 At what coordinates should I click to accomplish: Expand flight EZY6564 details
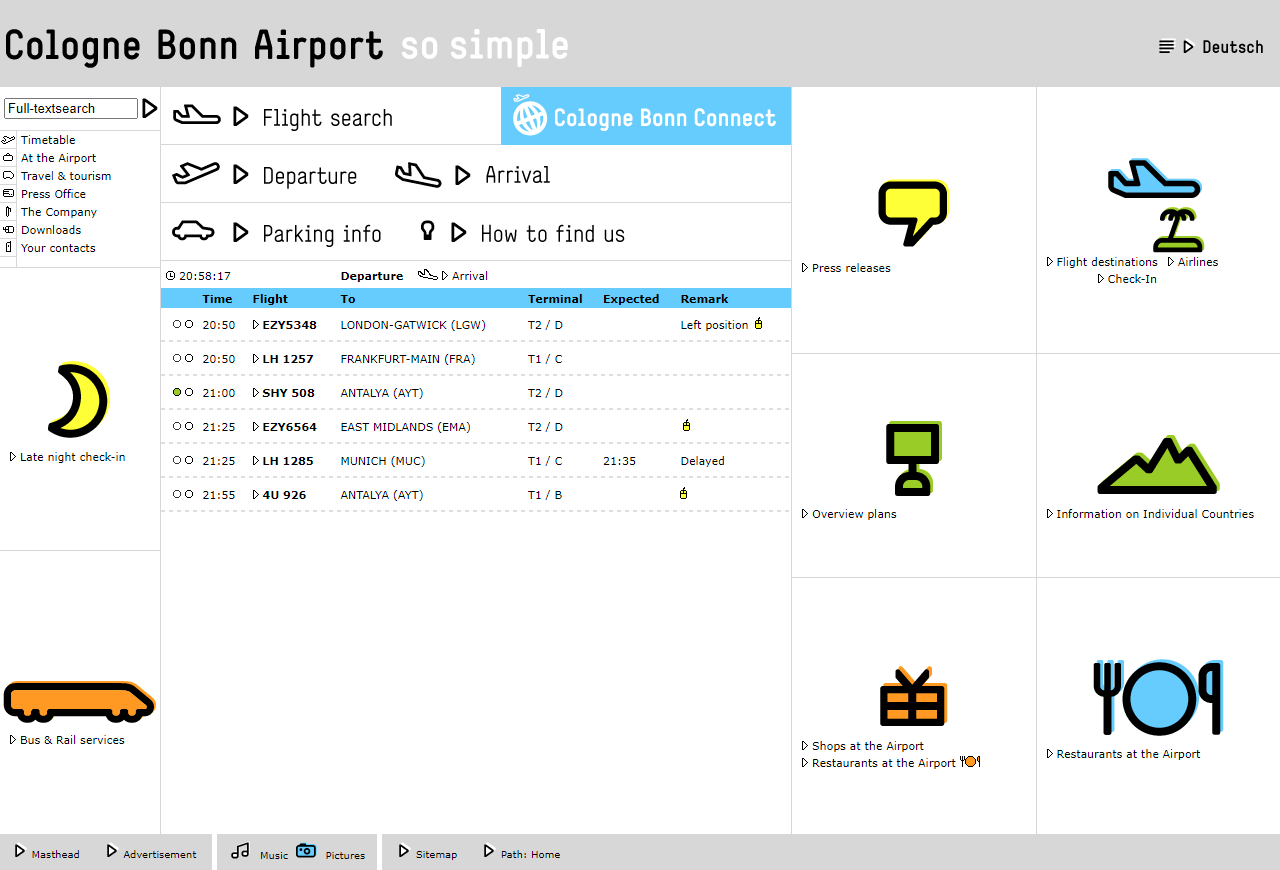(x=256, y=427)
